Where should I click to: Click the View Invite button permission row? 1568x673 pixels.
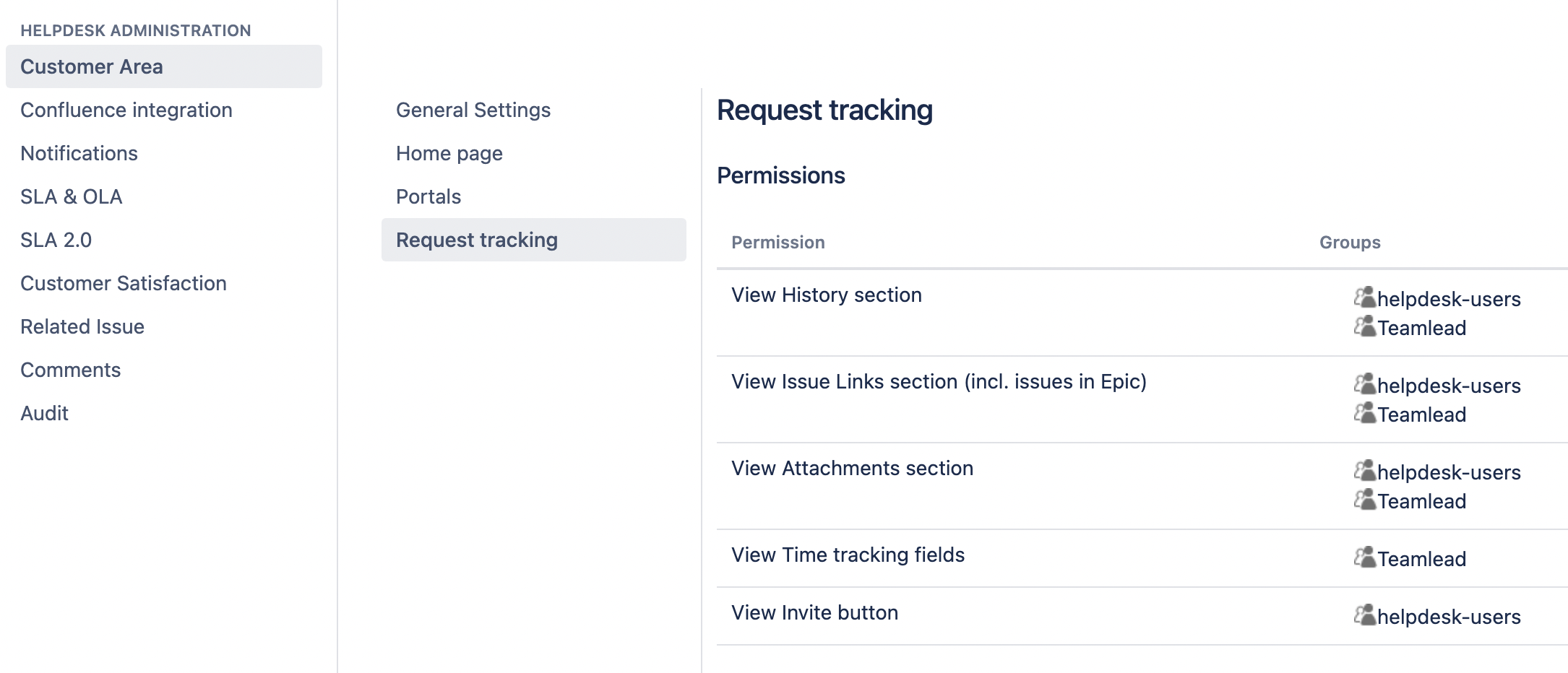(814, 612)
